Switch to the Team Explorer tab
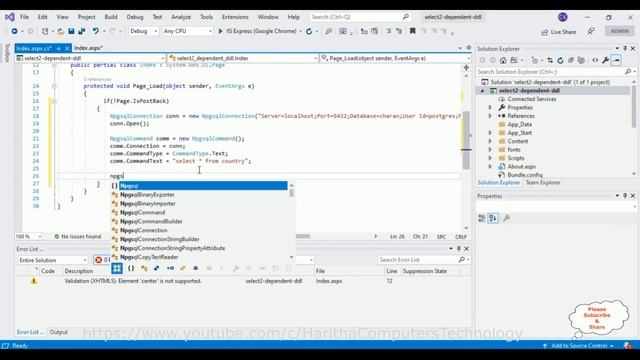This screenshot has width=640, height=360. click(543, 182)
